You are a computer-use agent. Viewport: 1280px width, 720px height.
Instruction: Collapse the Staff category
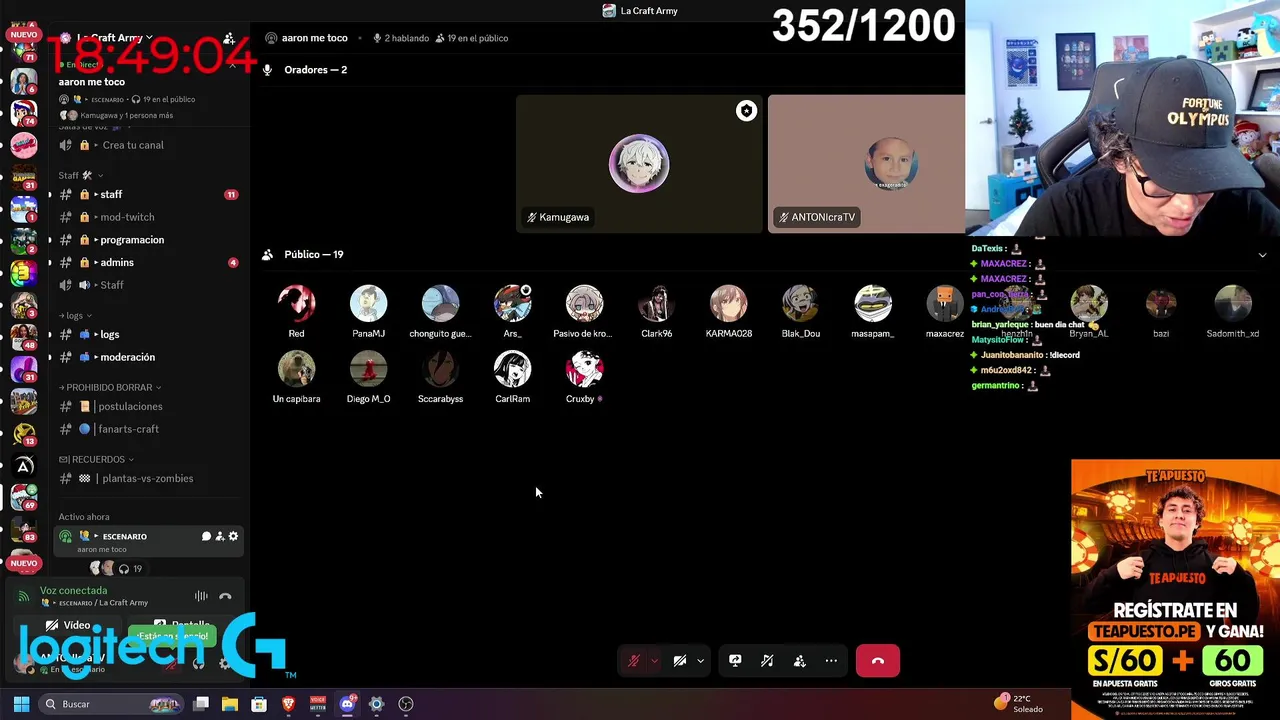[80, 175]
